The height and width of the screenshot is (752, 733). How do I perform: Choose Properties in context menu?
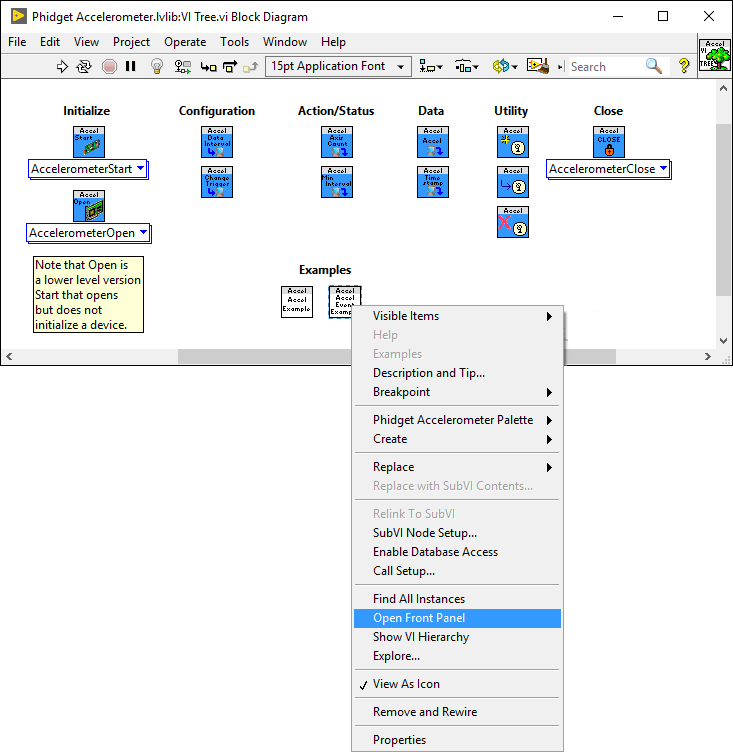[x=457, y=740]
